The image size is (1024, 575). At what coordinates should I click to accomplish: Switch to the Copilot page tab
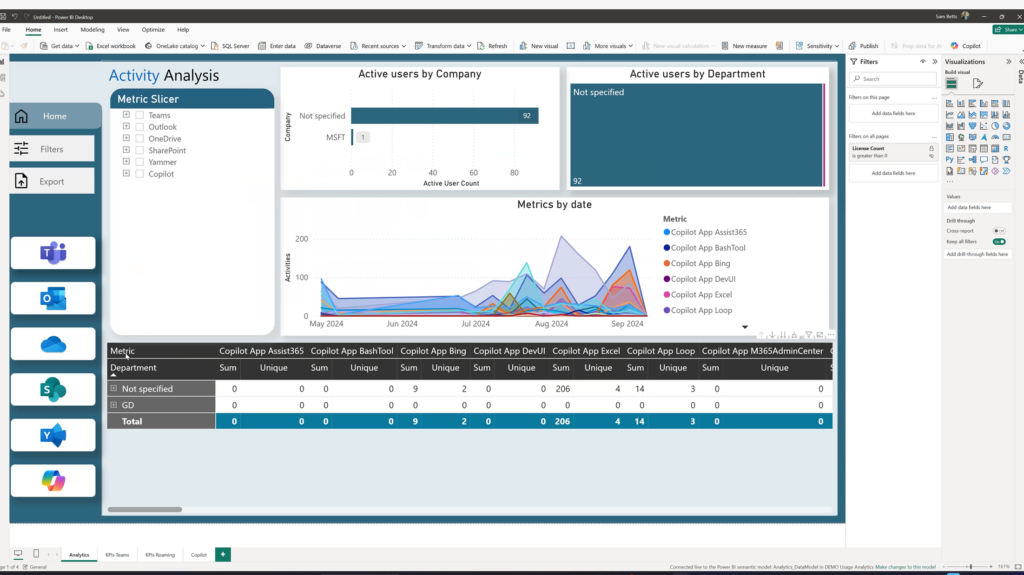tap(199, 555)
